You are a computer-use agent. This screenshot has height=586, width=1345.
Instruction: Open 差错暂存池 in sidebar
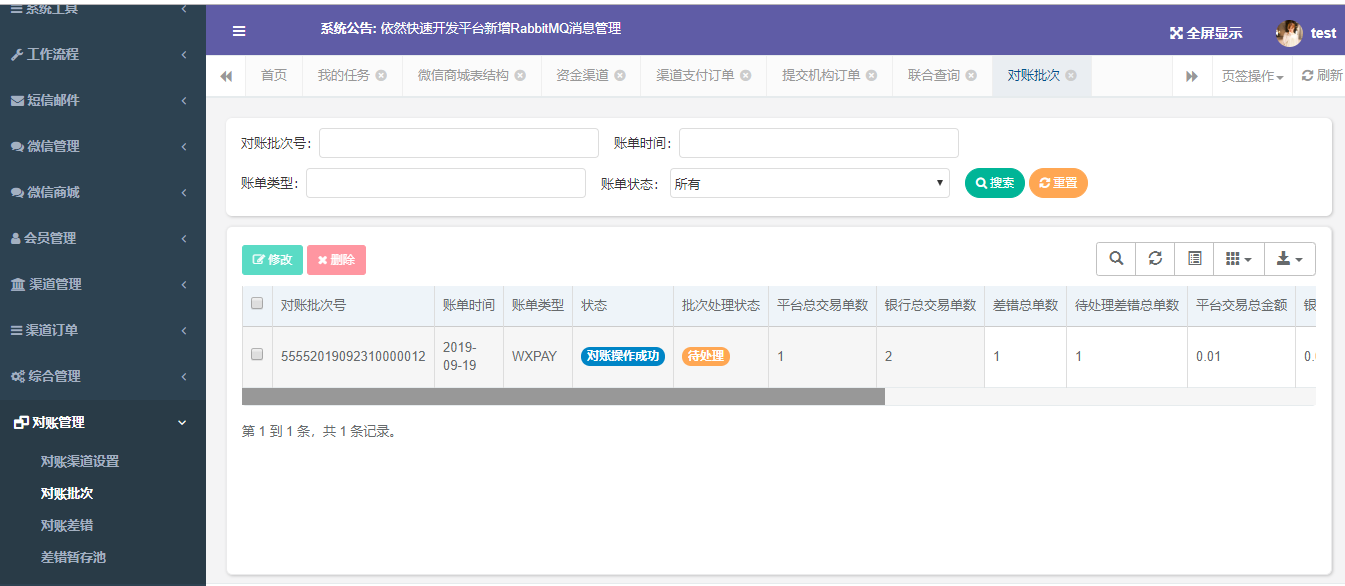coord(73,557)
